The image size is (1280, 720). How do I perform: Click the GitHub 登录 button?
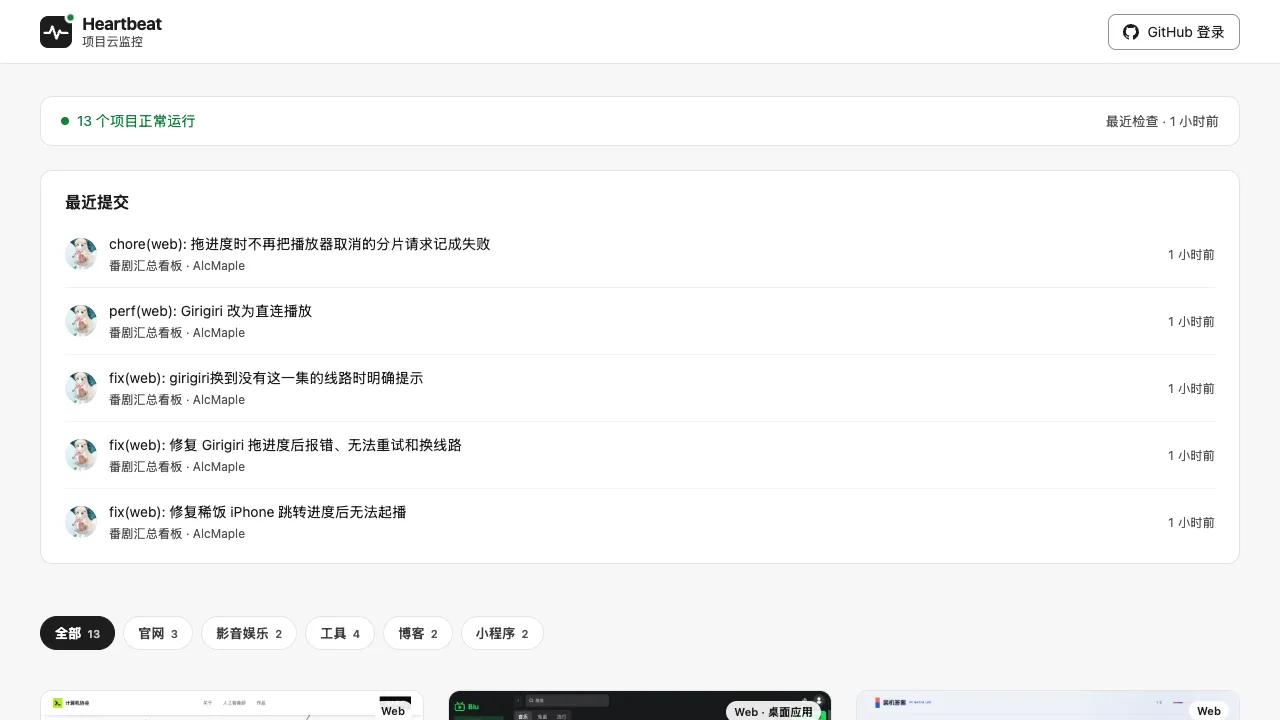[1174, 32]
